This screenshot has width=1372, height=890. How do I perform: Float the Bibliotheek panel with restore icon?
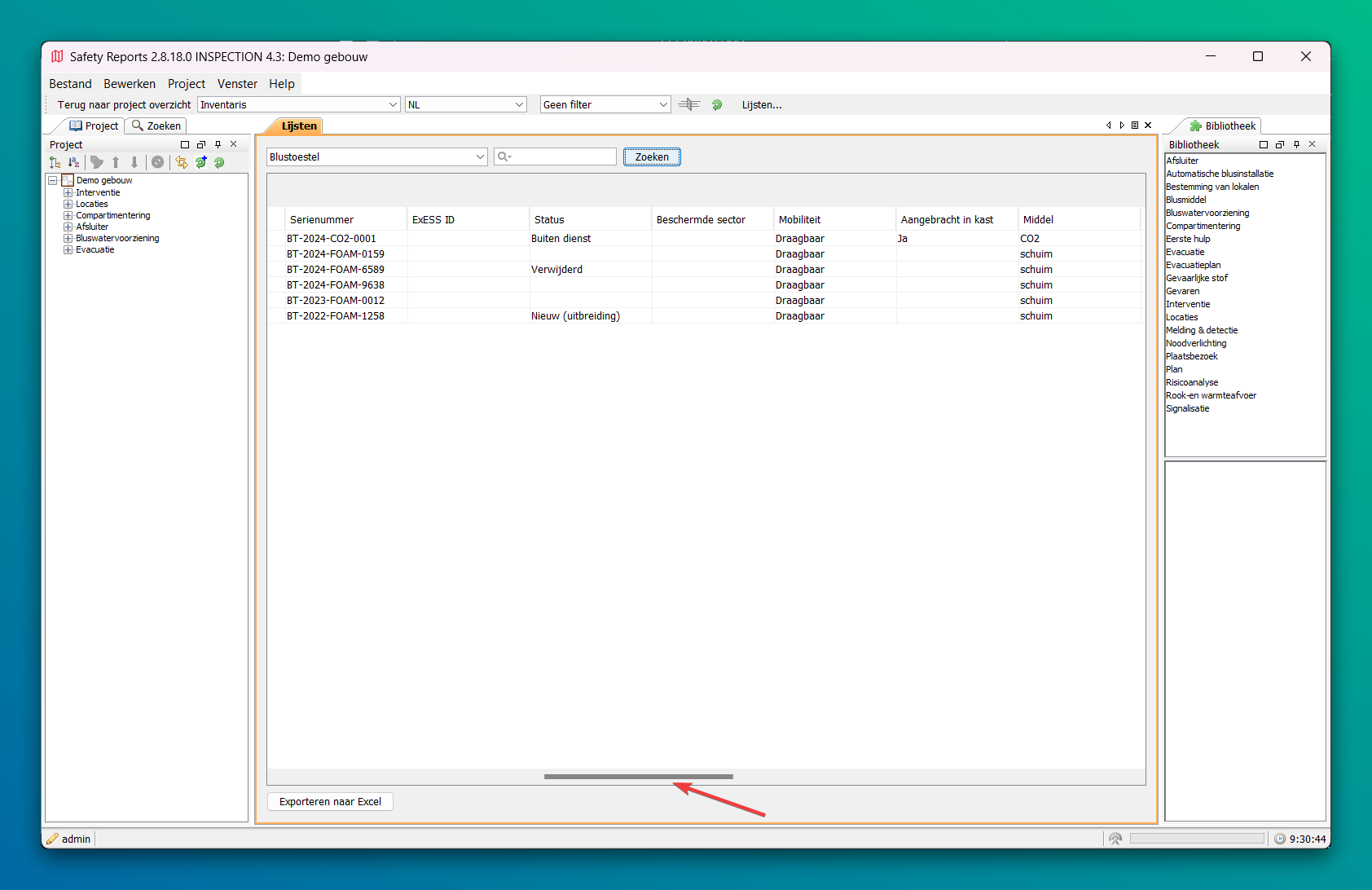tap(1280, 144)
